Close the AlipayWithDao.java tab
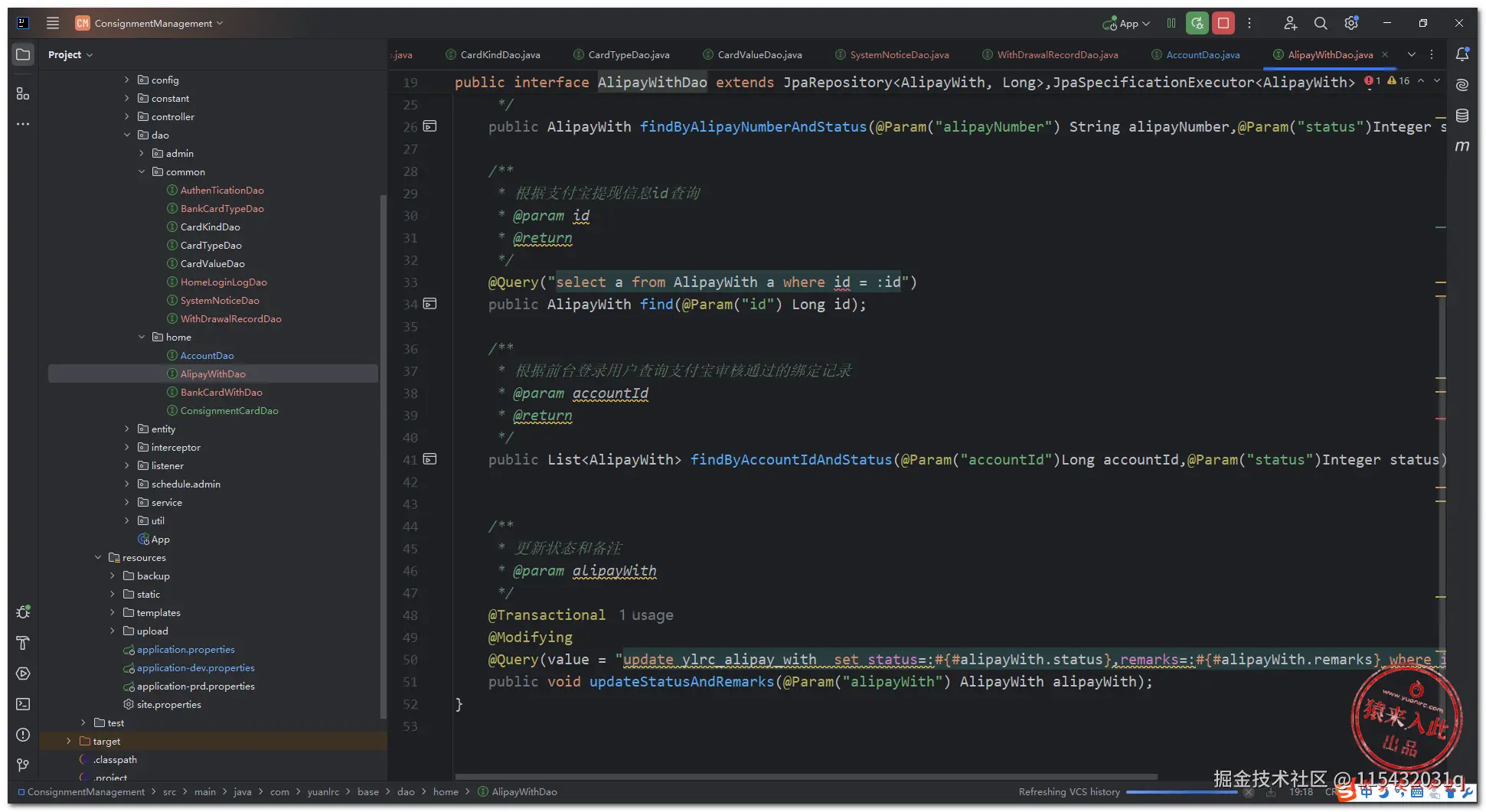 click(x=1385, y=54)
